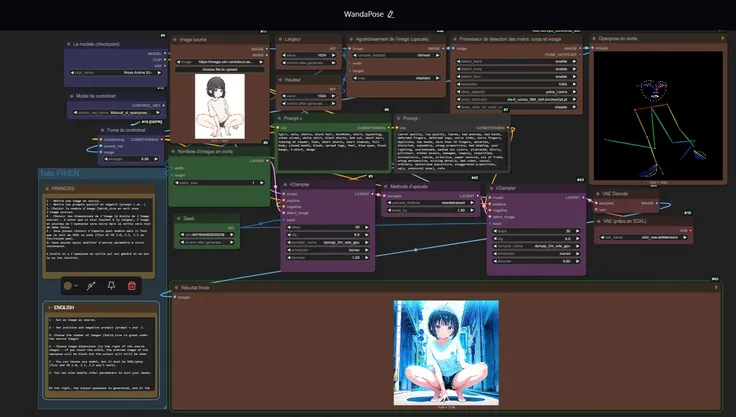Screen dimensions: 736x417
Task: Click the Seed value field
Action: (x=207, y=235)
